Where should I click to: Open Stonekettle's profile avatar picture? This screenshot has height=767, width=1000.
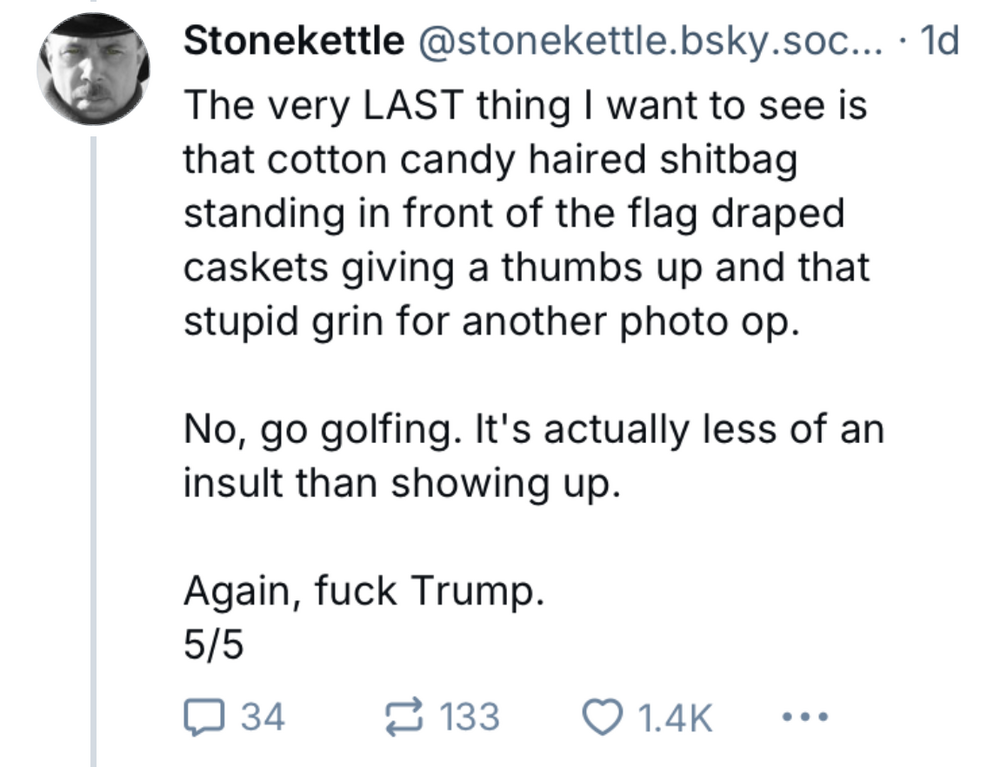[93, 70]
